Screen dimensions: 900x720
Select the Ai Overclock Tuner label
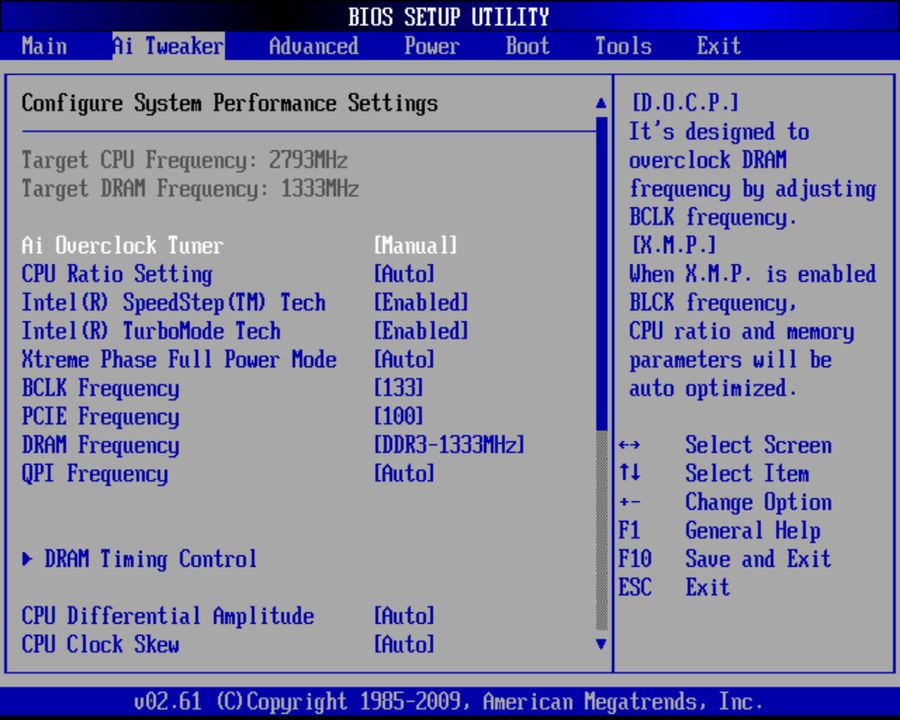pos(122,246)
